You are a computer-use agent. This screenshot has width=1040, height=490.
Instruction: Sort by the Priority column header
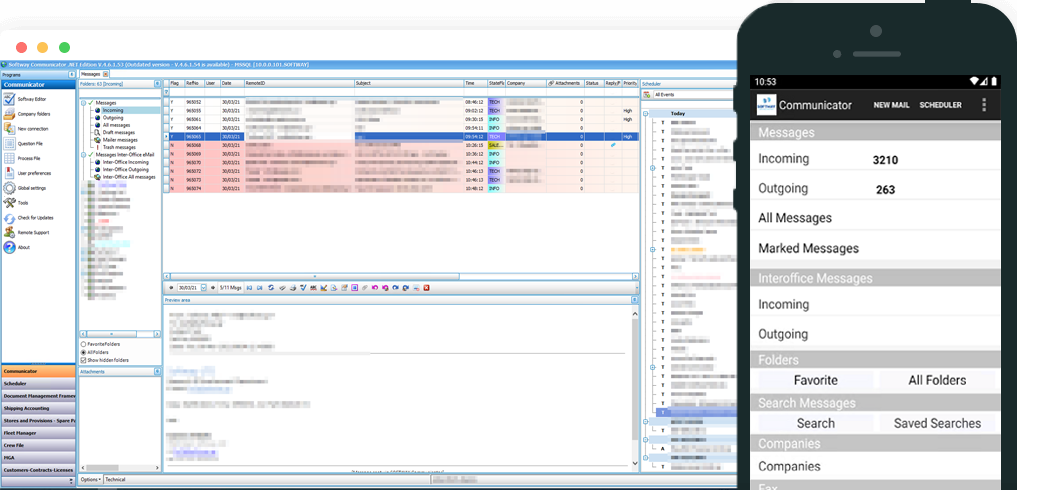coord(630,84)
